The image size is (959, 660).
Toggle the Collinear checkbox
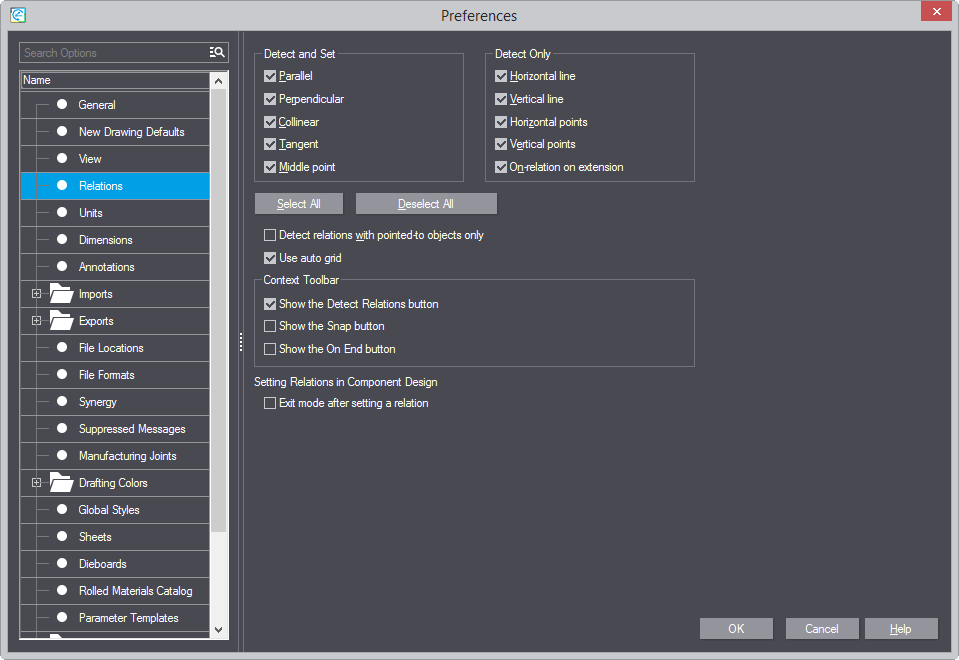(x=270, y=122)
